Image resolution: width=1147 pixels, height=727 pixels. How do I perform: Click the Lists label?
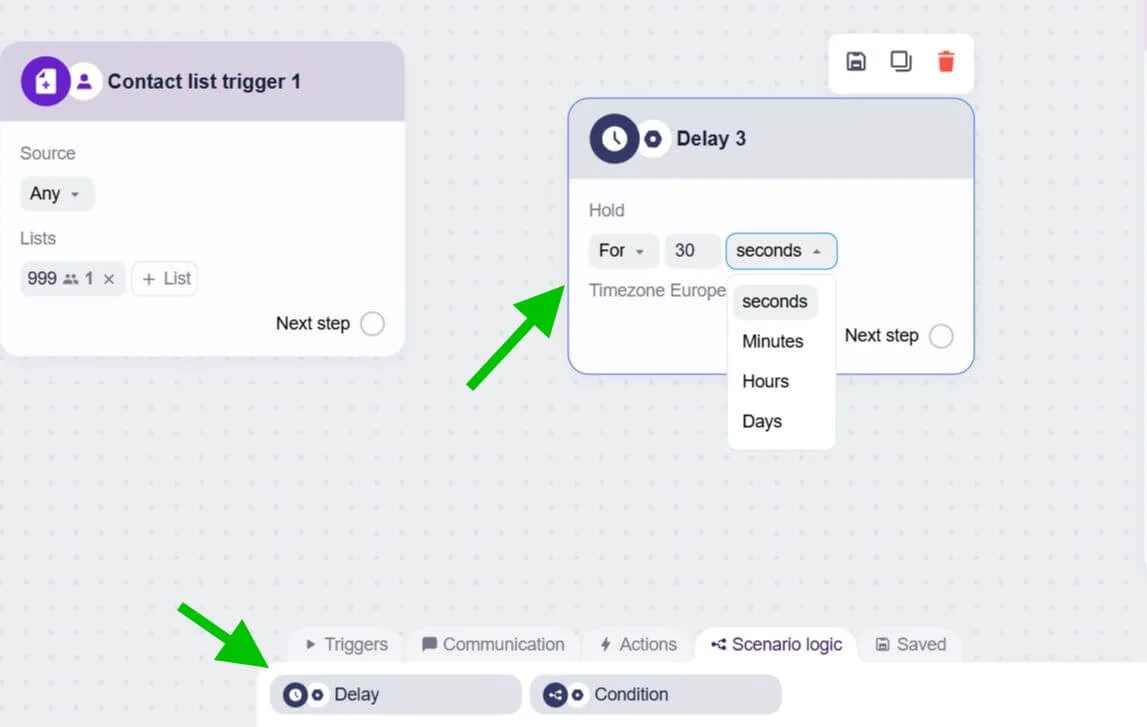click(38, 238)
